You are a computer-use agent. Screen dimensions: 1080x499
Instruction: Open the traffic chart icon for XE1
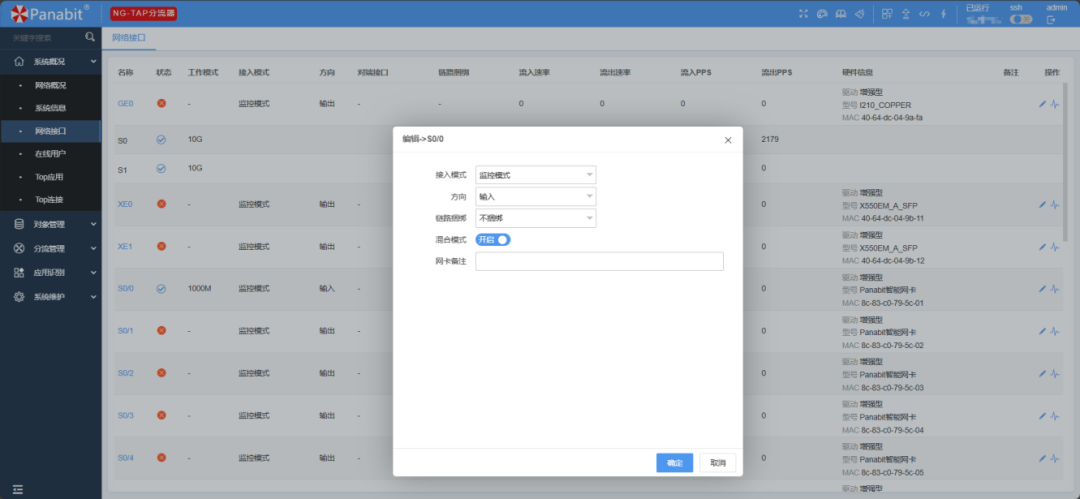pyautogui.click(x=1055, y=247)
